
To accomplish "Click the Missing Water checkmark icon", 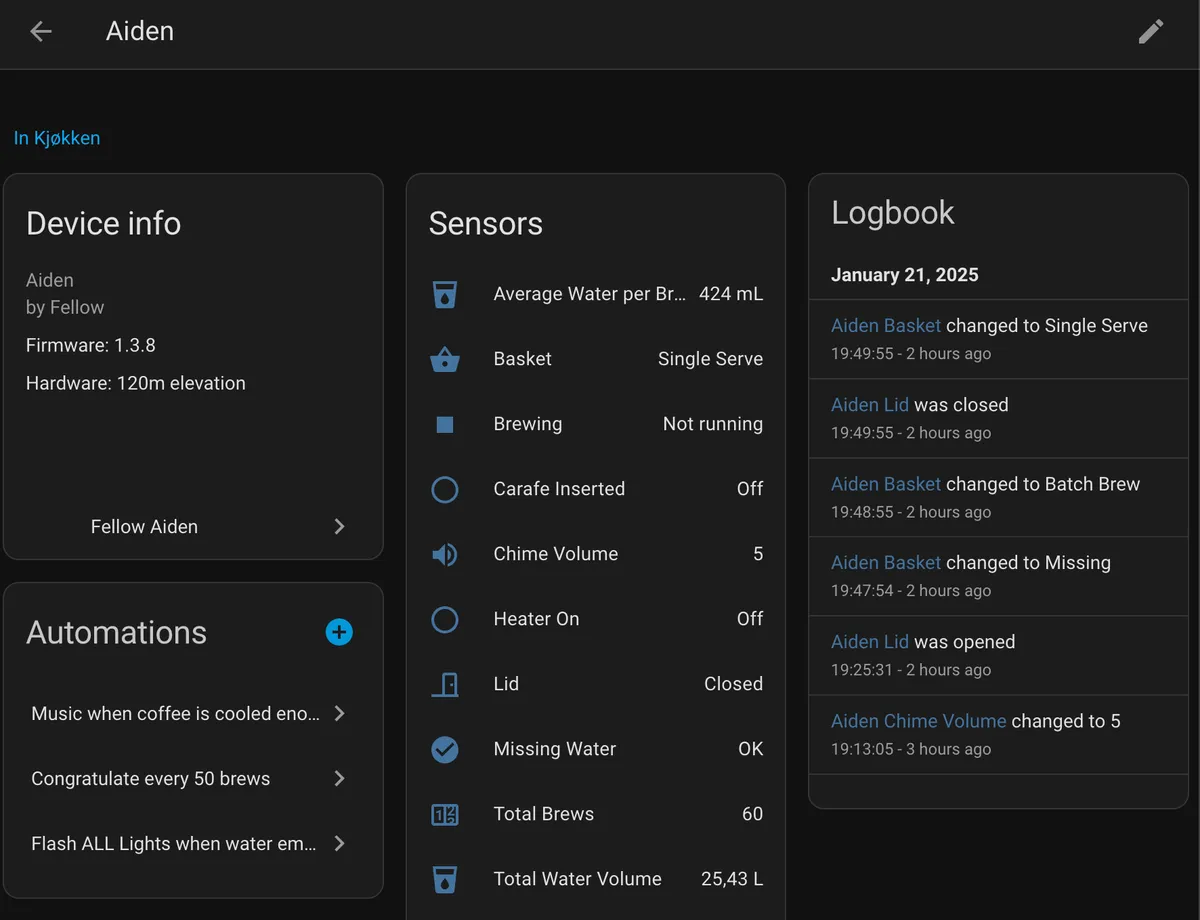I will coord(444,749).
